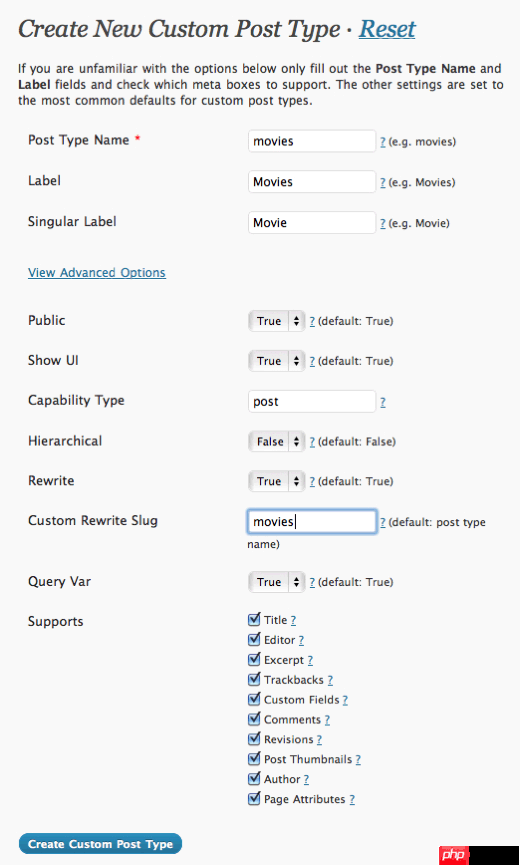Uncheck the Trackbacks support checkbox

(254, 679)
